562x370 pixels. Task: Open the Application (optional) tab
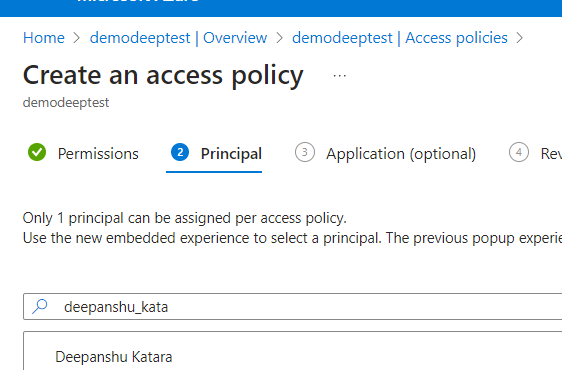point(401,154)
